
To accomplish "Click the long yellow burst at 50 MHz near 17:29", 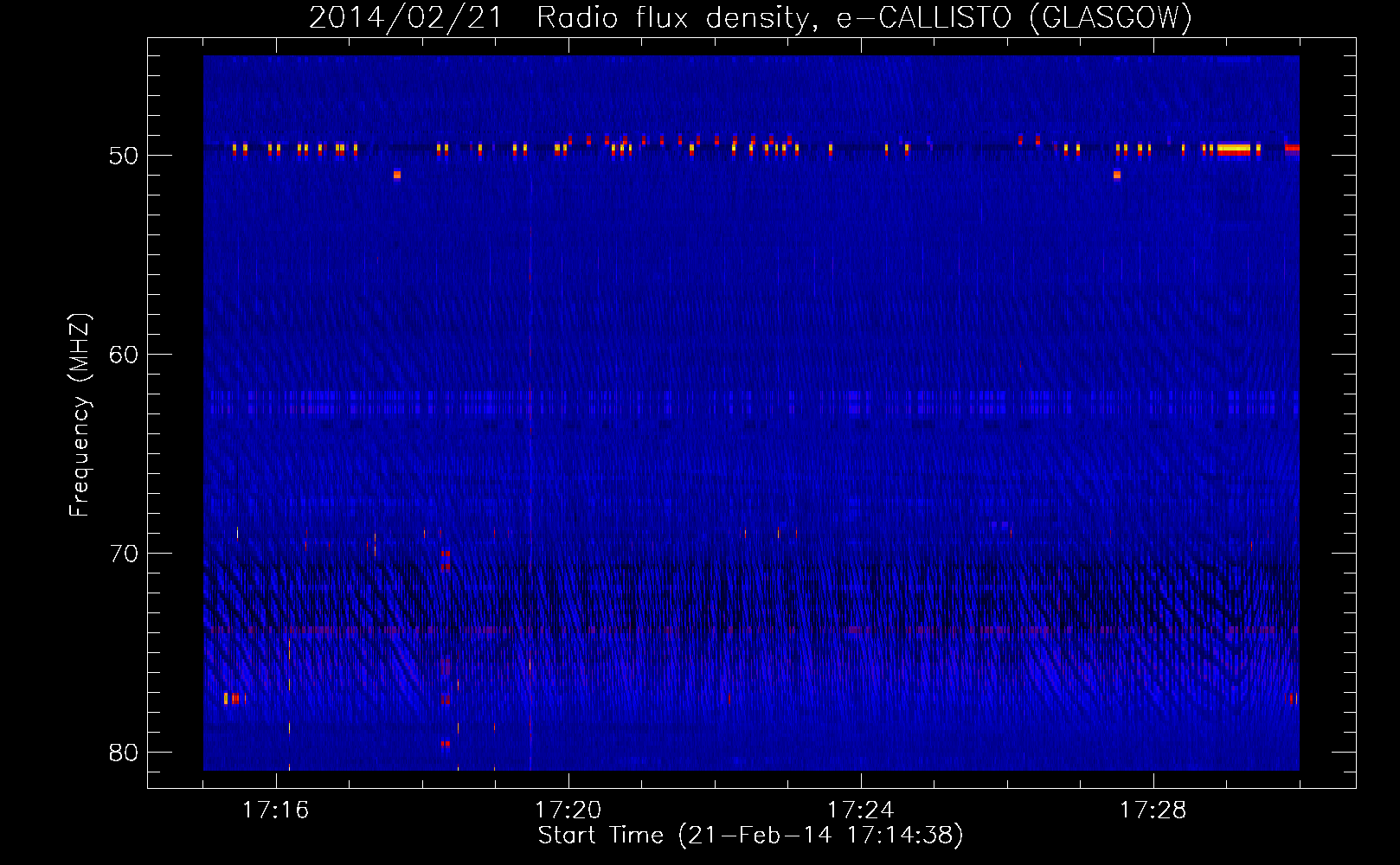I will (1234, 149).
